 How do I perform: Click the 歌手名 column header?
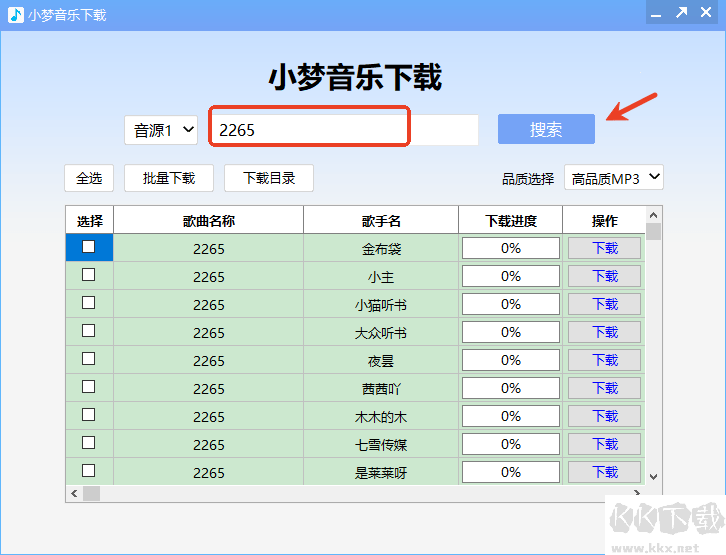click(x=381, y=220)
